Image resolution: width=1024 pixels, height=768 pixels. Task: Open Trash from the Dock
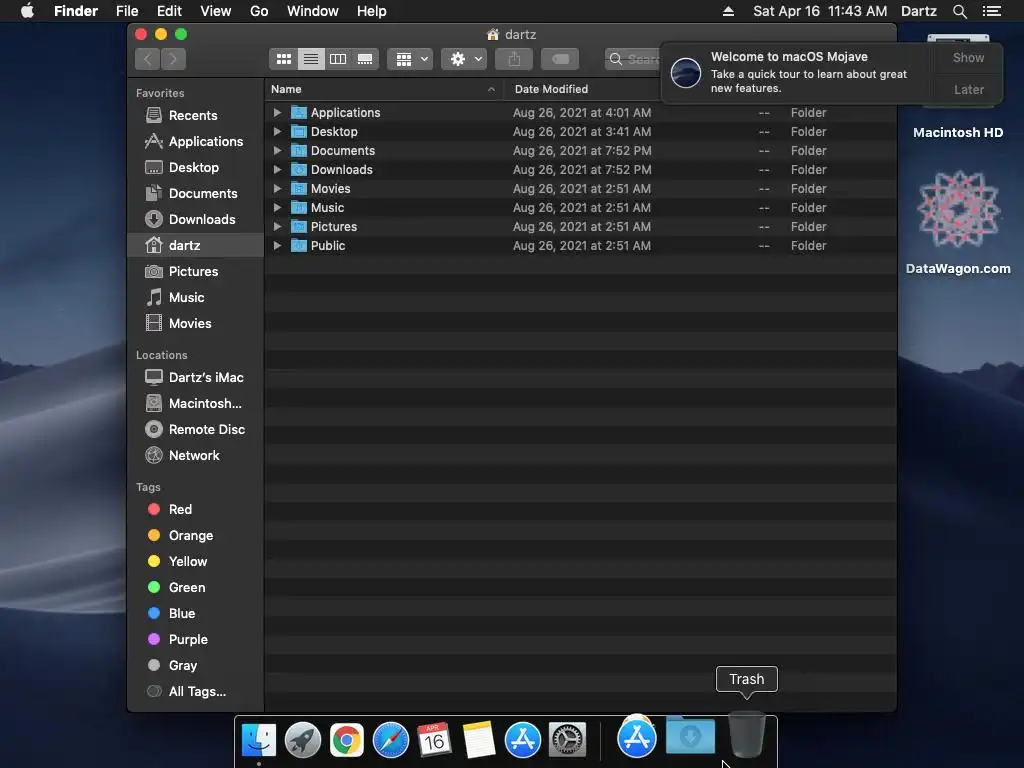[x=746, y=735]
